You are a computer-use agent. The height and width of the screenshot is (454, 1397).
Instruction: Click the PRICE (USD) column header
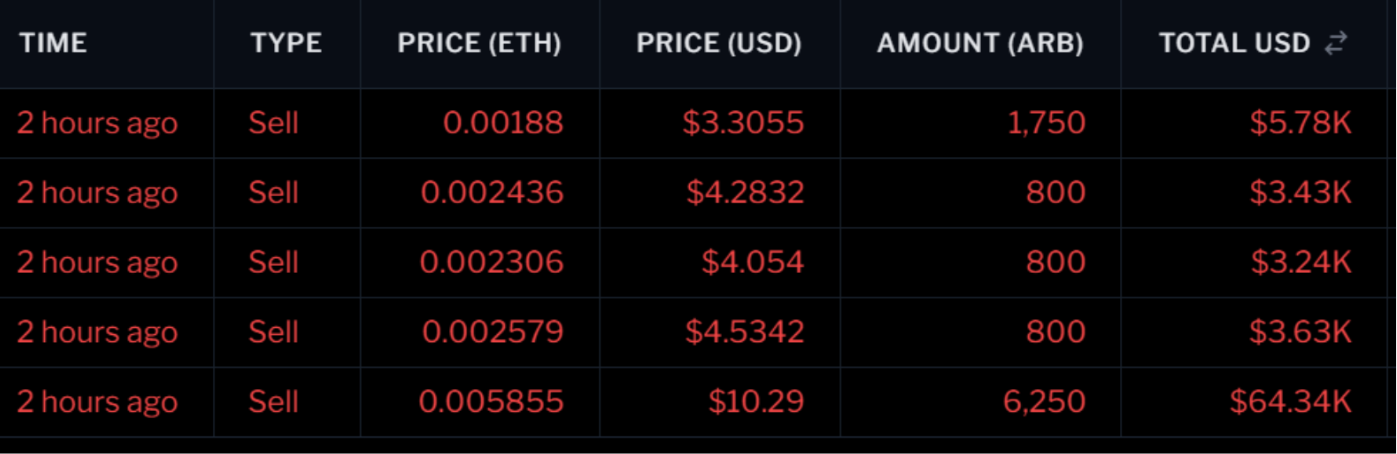click(719, 43)
